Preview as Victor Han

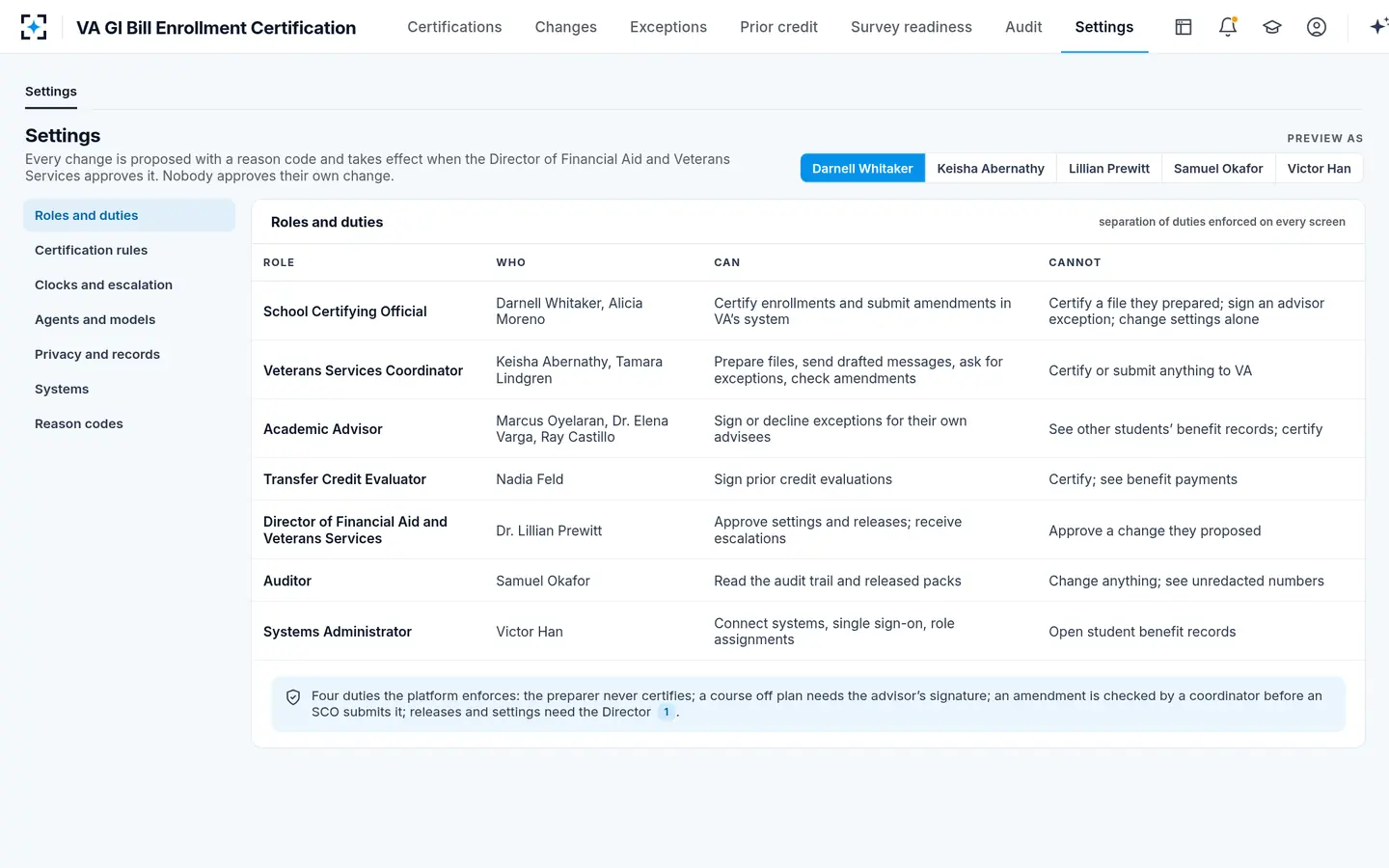point(1319,169)
